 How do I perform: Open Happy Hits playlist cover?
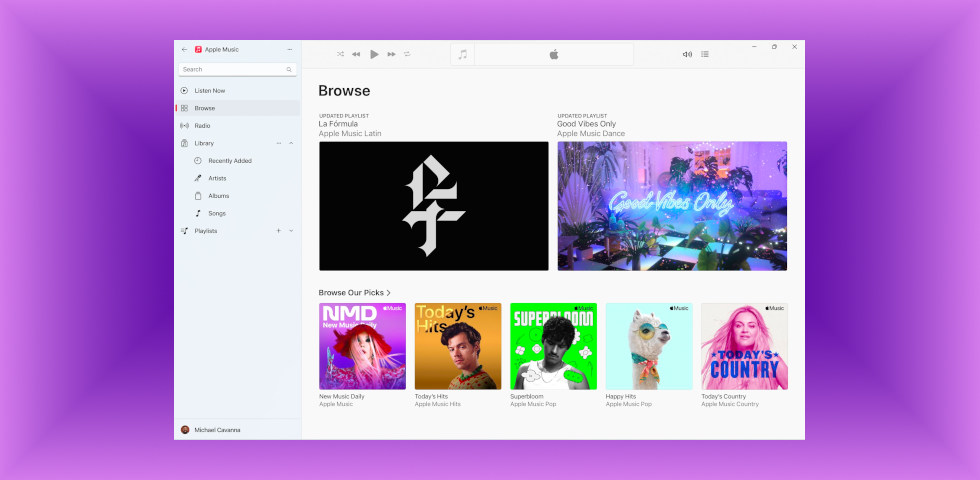pyautogui.click(x=649, y=346)
